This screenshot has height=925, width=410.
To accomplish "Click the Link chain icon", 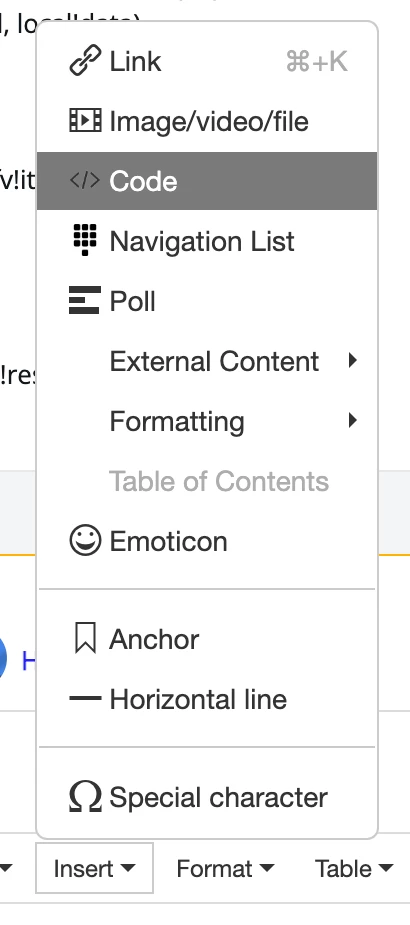I will coord(85,61).
